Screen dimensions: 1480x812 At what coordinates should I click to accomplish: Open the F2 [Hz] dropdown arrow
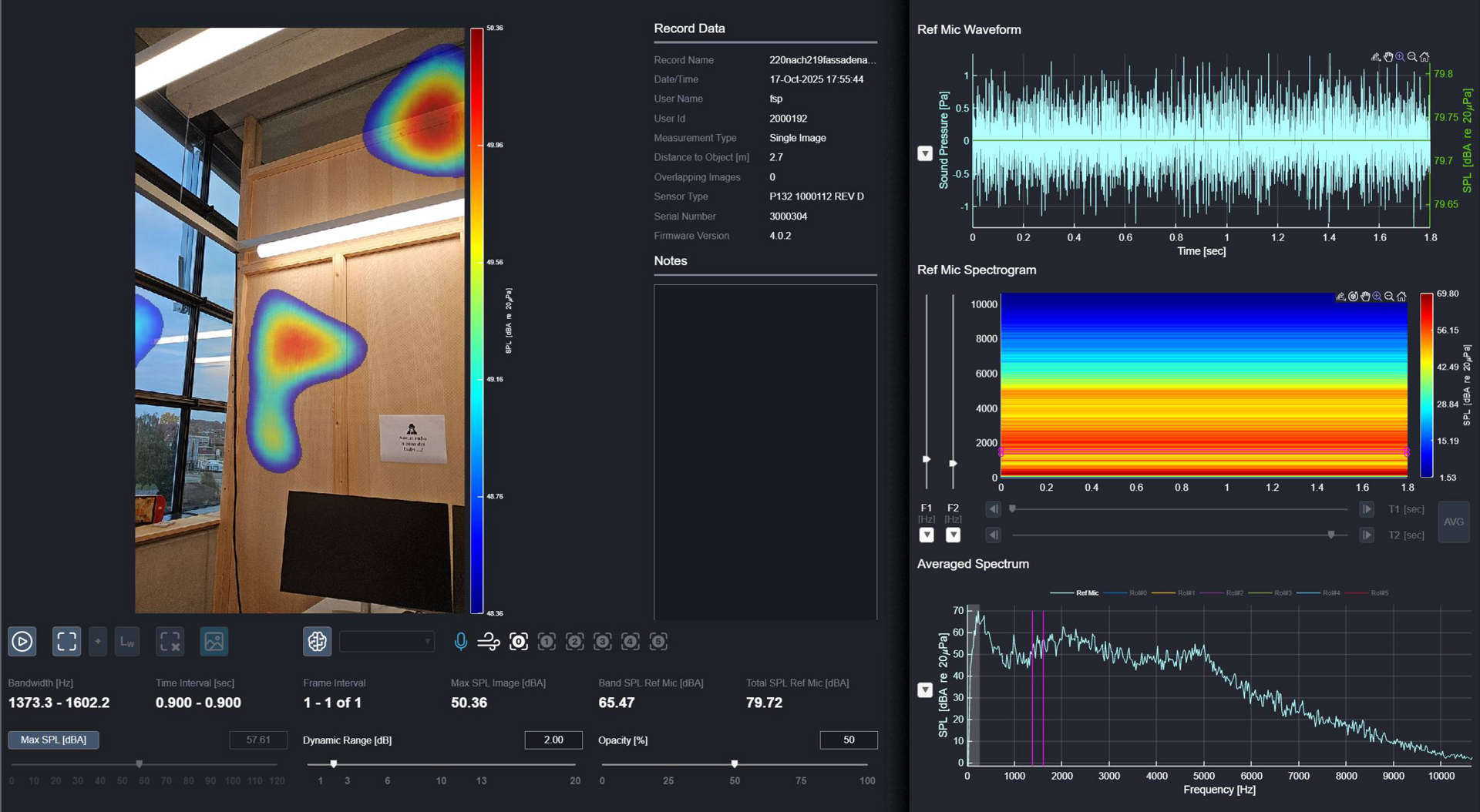(953, 535)
